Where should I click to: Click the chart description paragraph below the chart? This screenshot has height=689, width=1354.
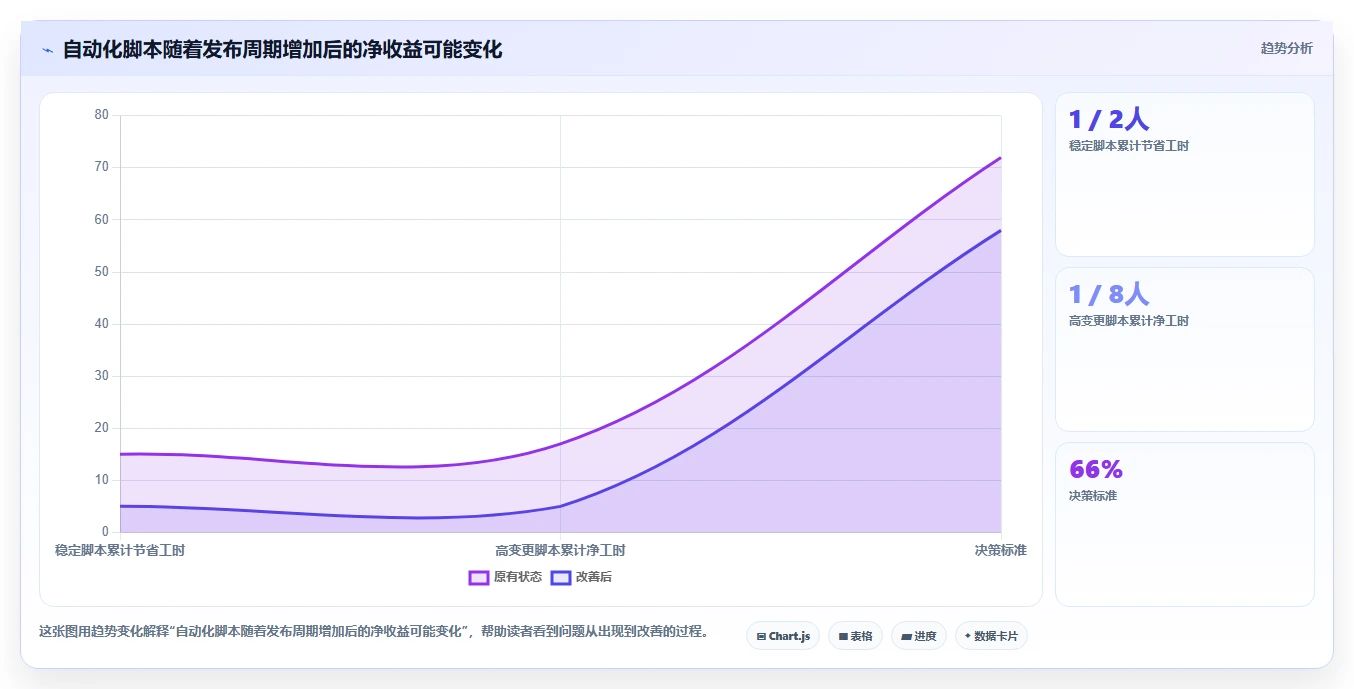375,632
